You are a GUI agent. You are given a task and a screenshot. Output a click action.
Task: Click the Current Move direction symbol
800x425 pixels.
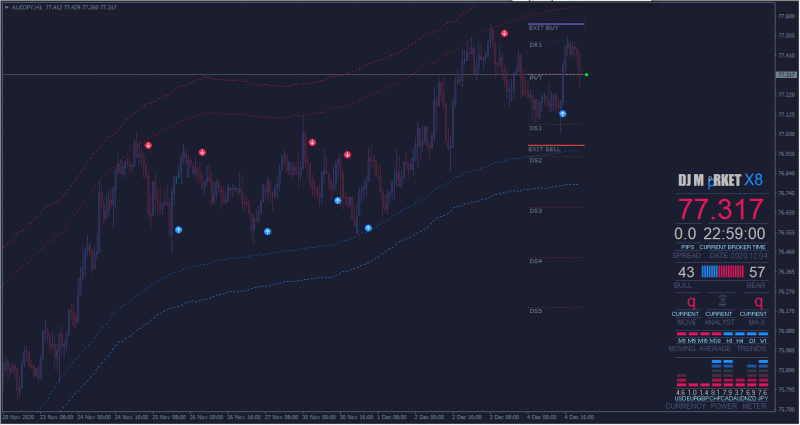(691, 302)
